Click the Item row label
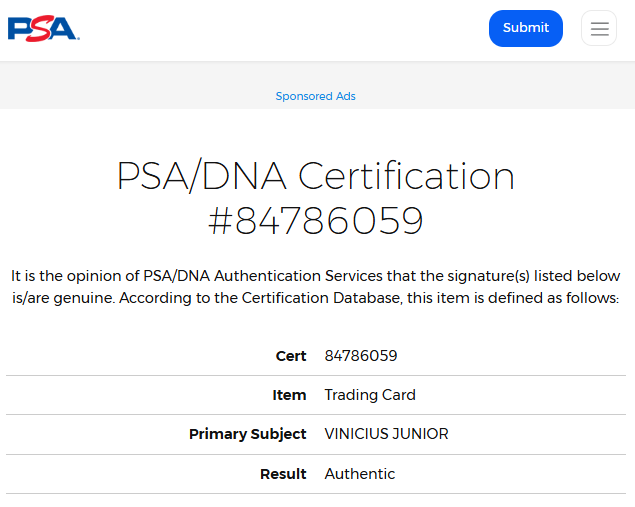This screenshot has width=635, height=507. point(289,395)
